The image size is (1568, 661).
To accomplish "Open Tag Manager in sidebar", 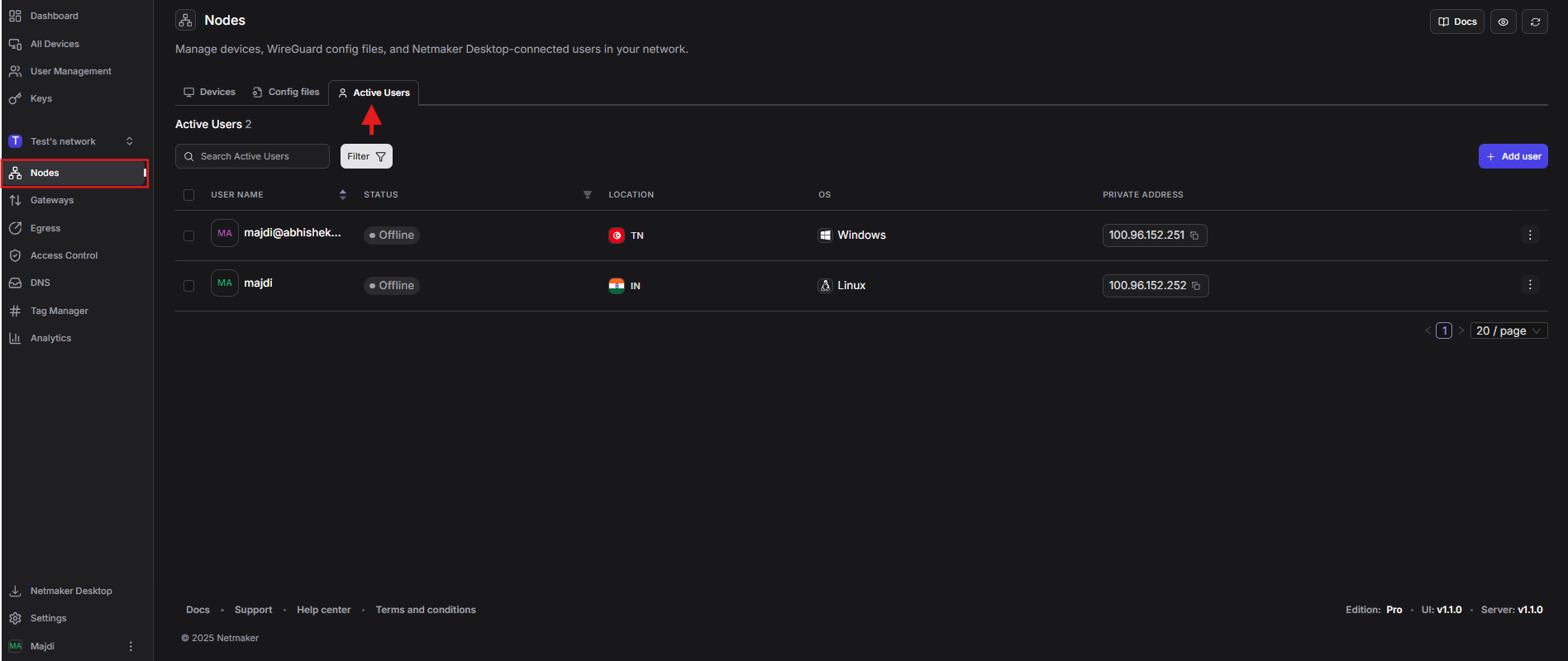I will (x=59, y=311).
